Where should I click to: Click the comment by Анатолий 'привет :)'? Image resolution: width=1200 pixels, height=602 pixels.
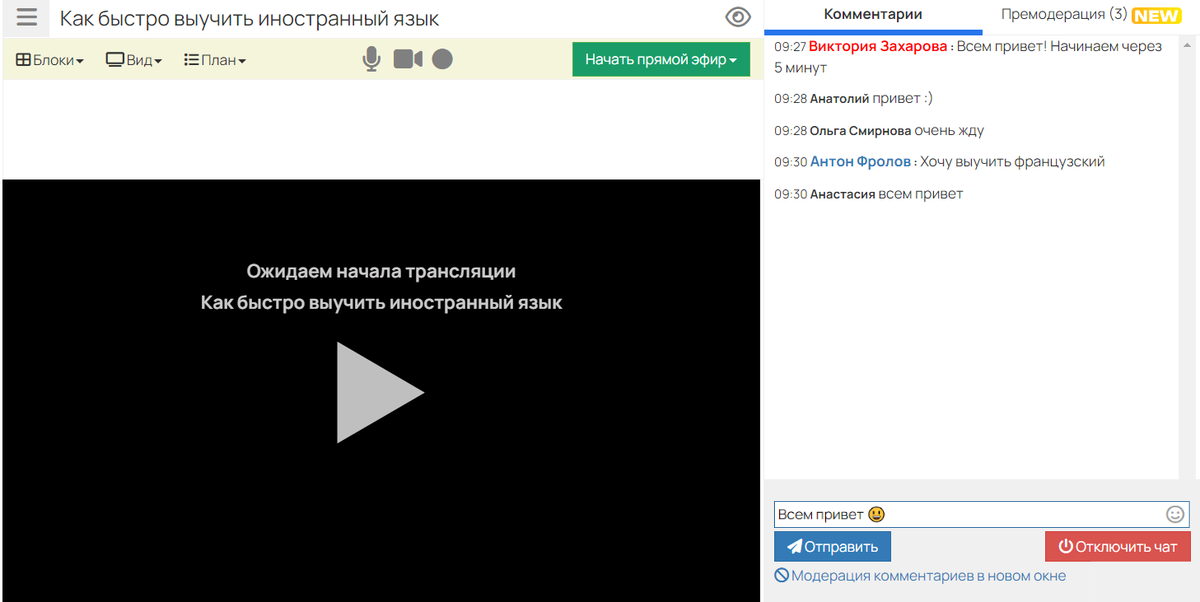[902, 98]
